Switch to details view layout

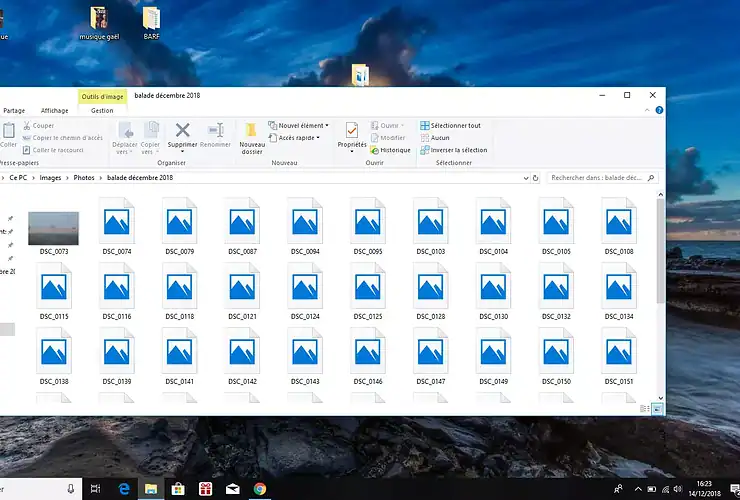coord(644,409)
